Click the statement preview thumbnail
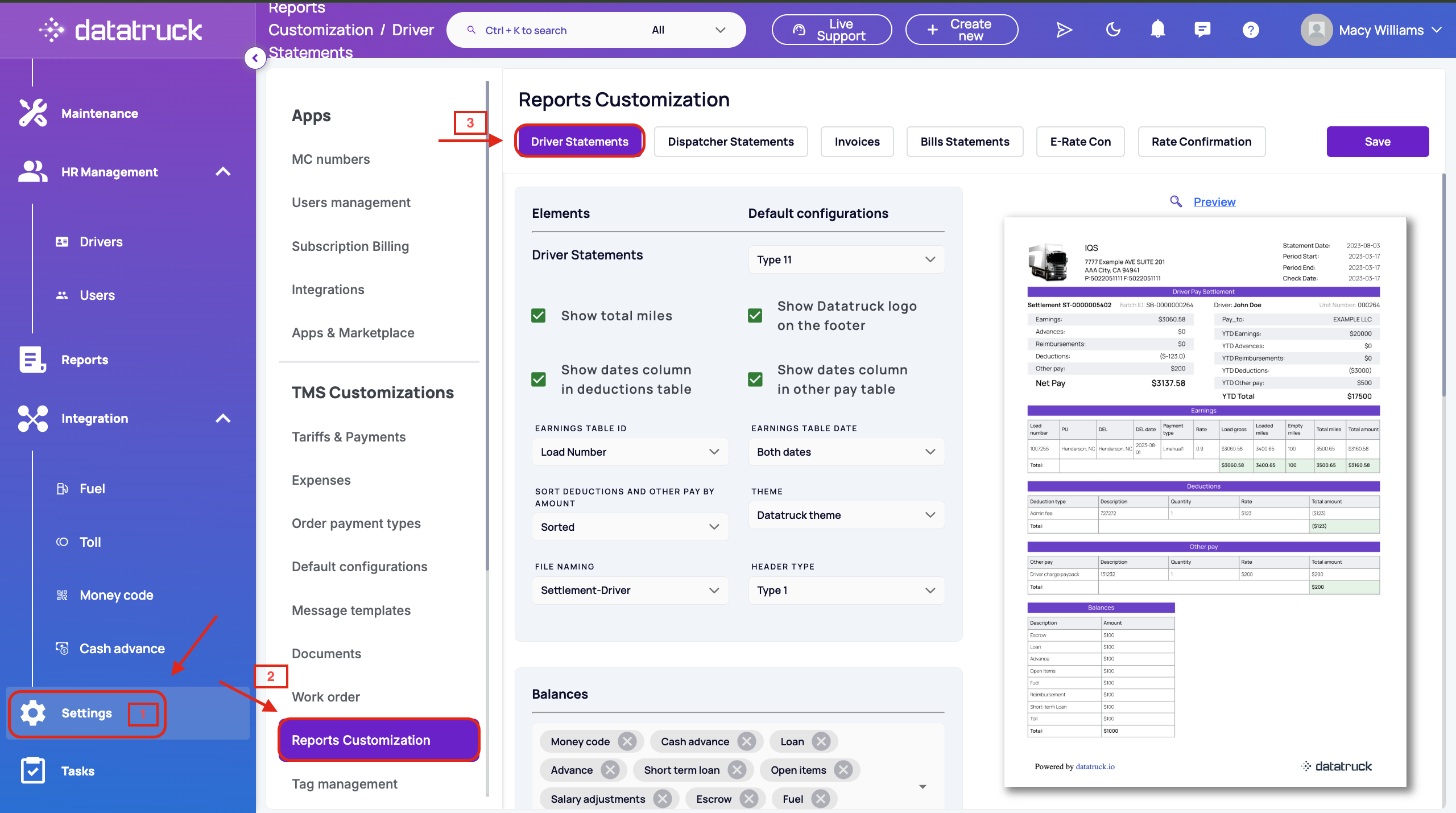This screenshot has width=1456, height=813. pos(1205,502)
